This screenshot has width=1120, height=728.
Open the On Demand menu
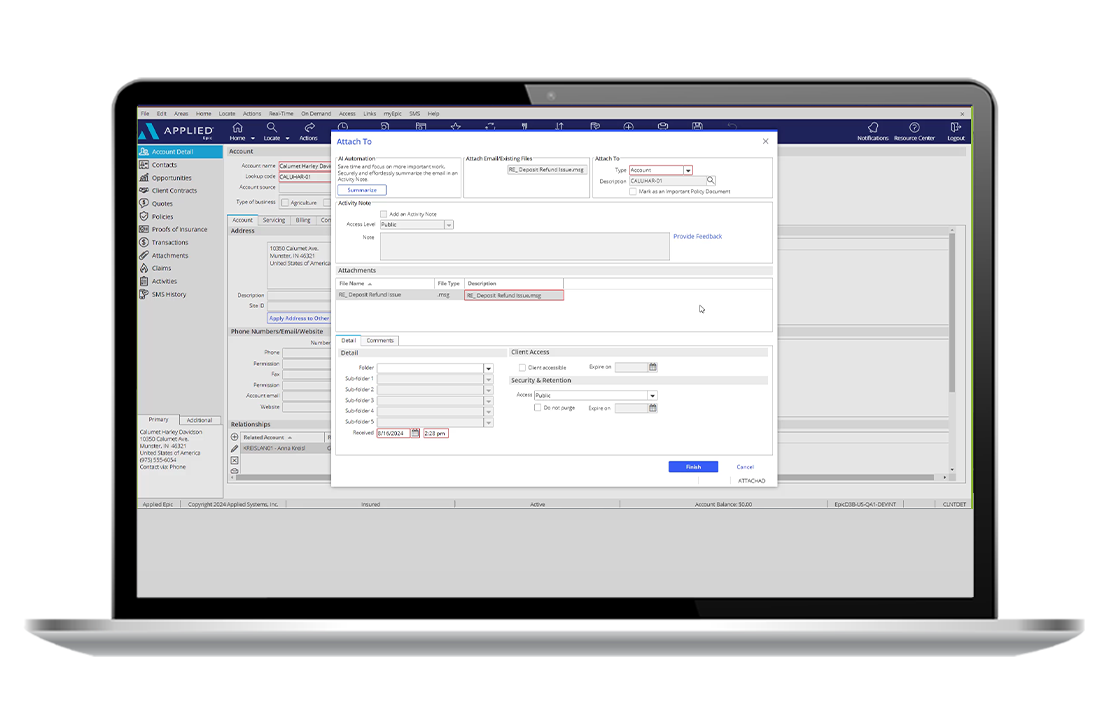(x=315, y=114)
